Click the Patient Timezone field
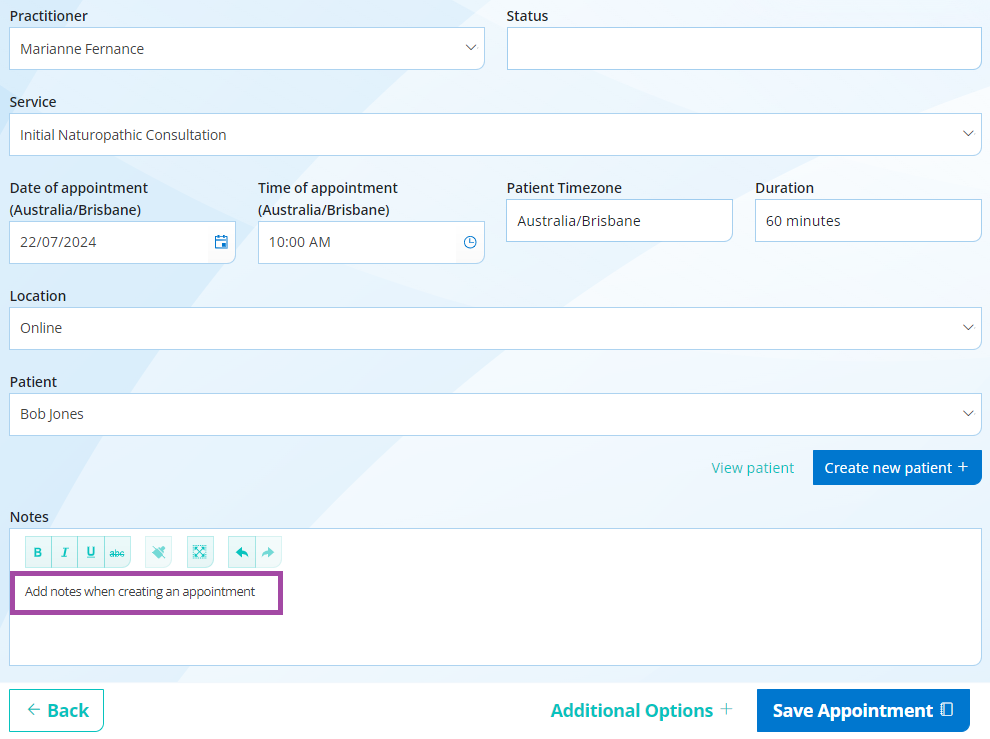Viewport: 990px width, 739px height. click(x=619, y=221)
